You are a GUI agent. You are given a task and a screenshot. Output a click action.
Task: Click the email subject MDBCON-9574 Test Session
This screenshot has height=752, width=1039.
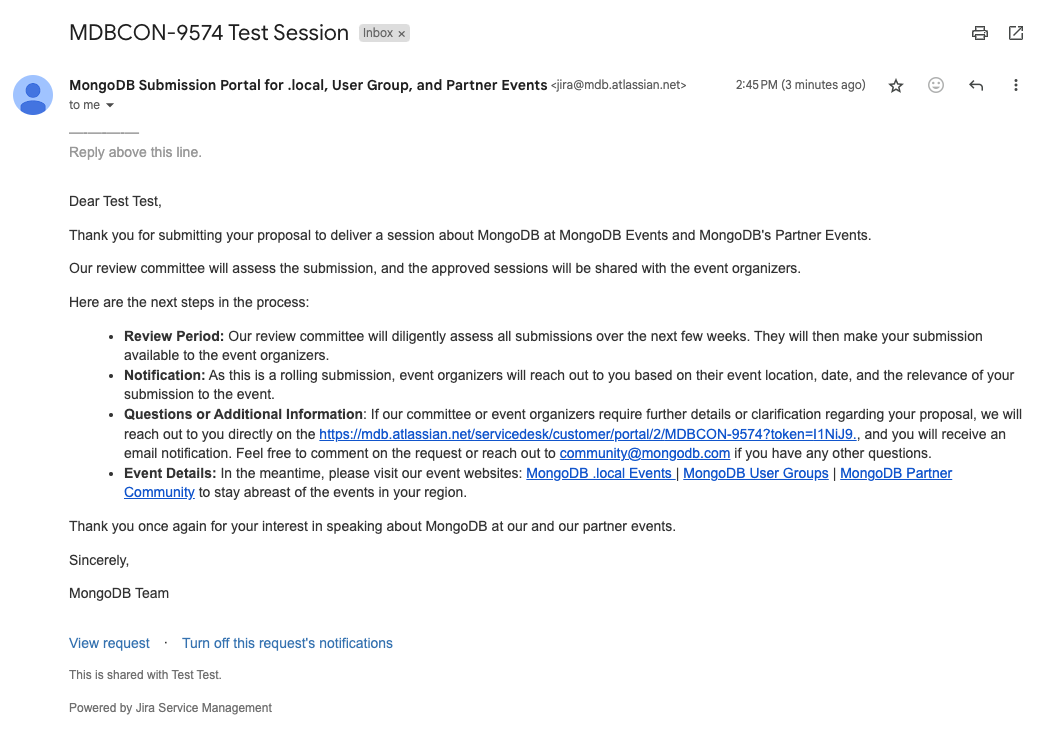coord(209,32)
